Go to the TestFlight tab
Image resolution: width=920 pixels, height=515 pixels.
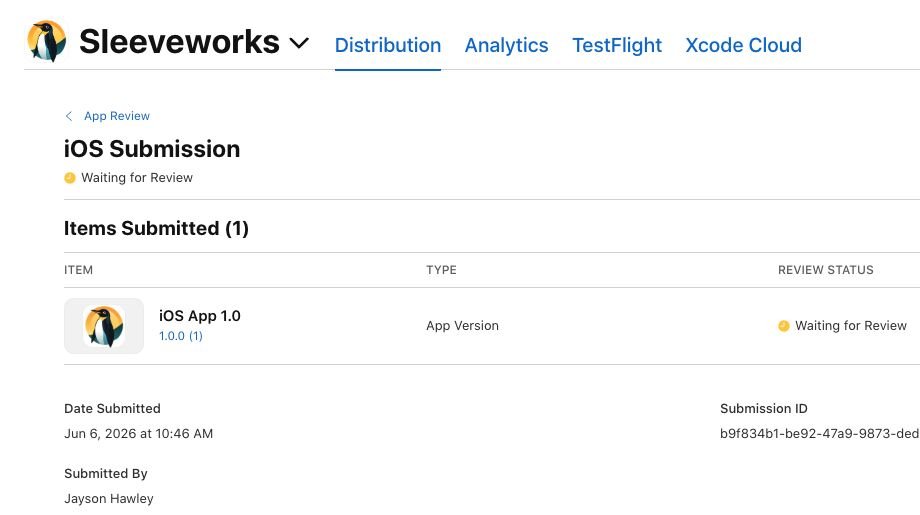point(617,45)
